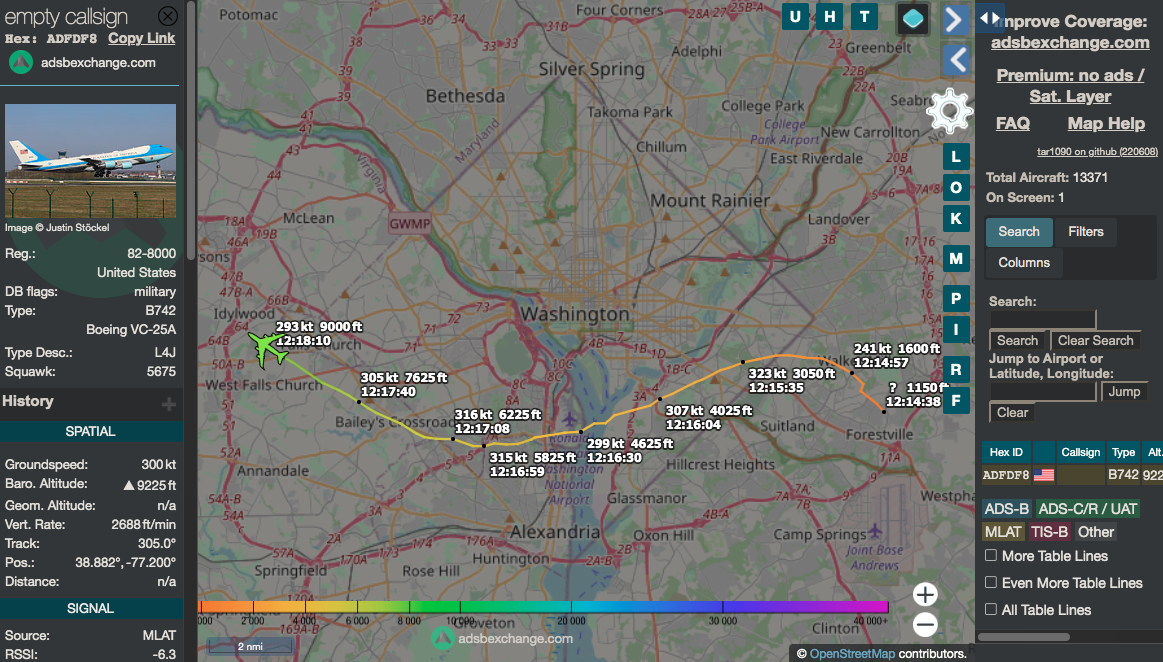Click the right arrow sidebar button
The height and width of the screenshot is (662, 1163).
955,20
